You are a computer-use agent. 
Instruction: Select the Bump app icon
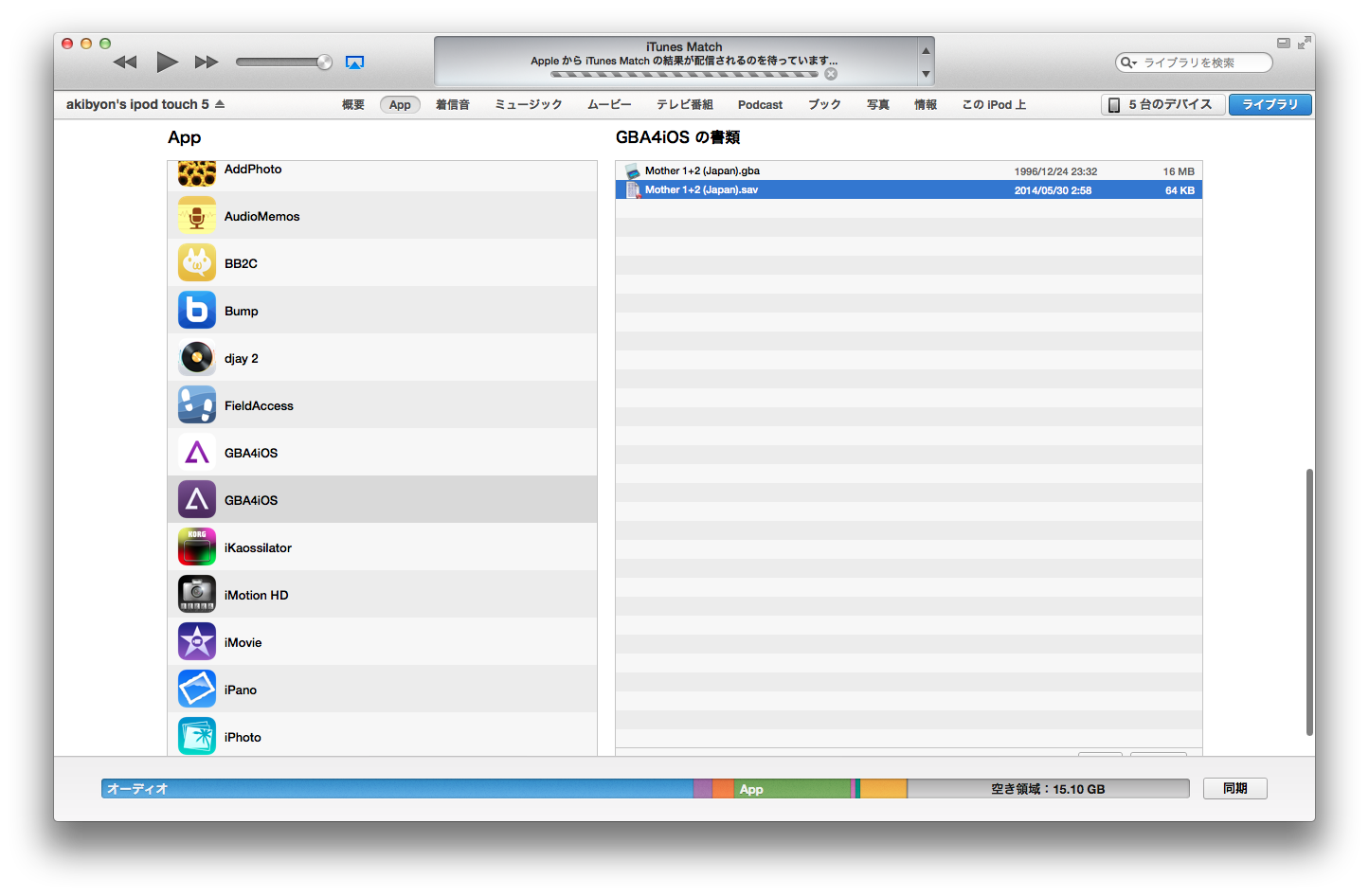pos(197,311)
